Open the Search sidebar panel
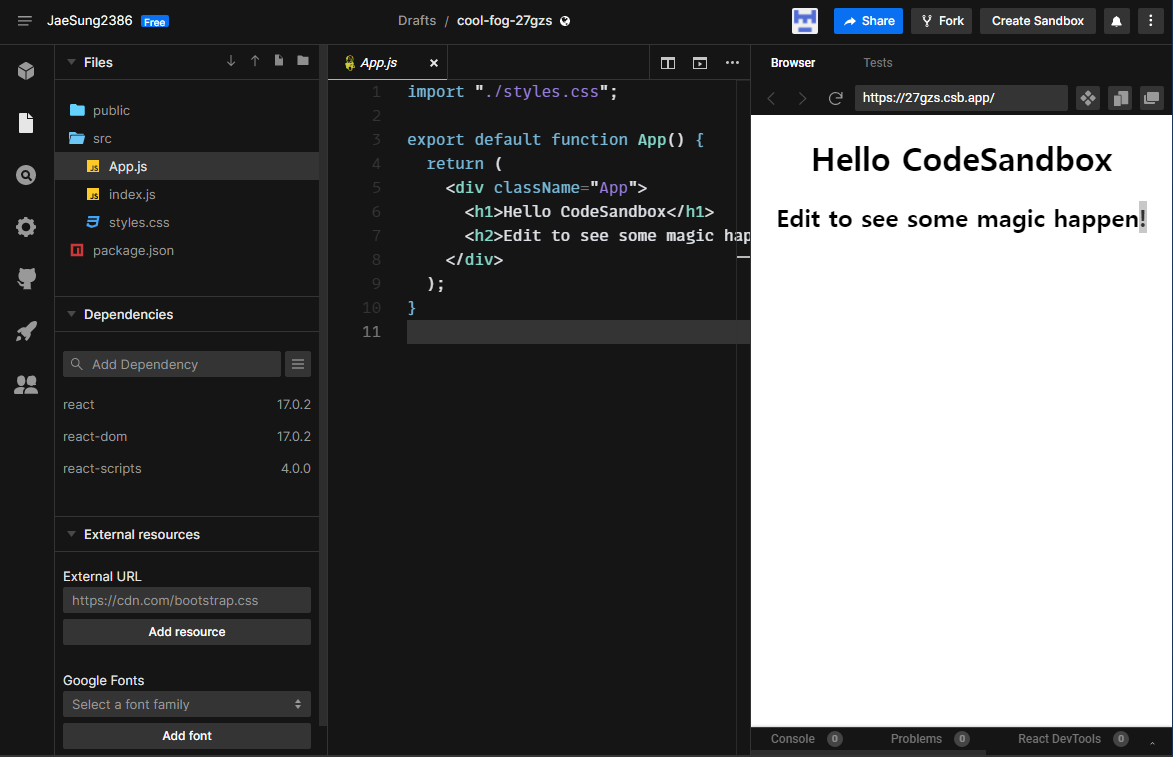 click(x=25, y=174)
